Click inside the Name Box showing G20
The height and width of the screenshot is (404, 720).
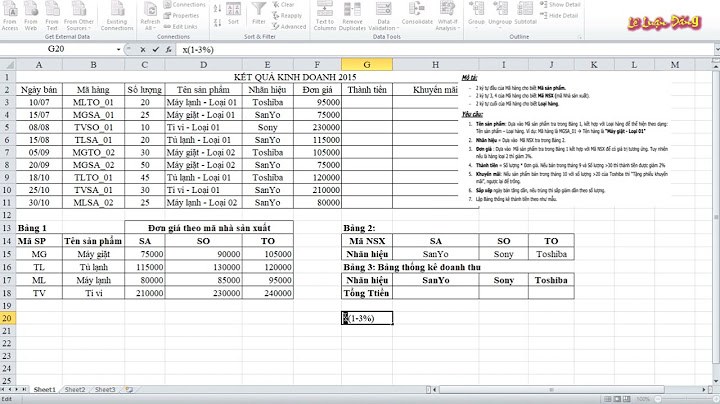pyautogui.click(x=57, y=49)
